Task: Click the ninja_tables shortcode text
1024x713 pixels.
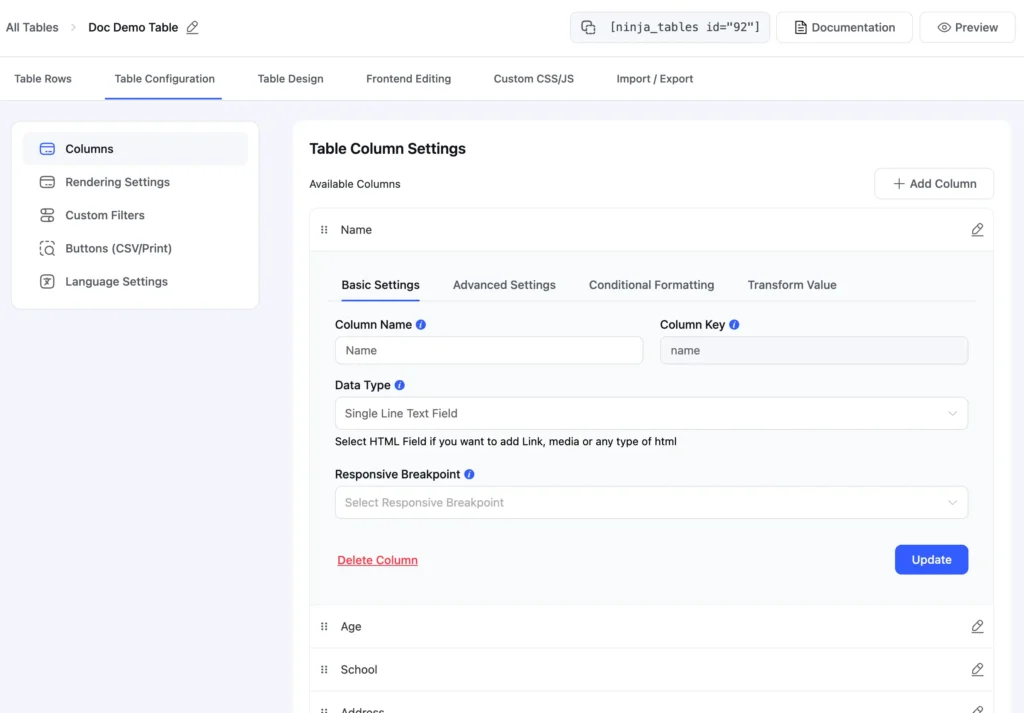Action: coord(684,27)
